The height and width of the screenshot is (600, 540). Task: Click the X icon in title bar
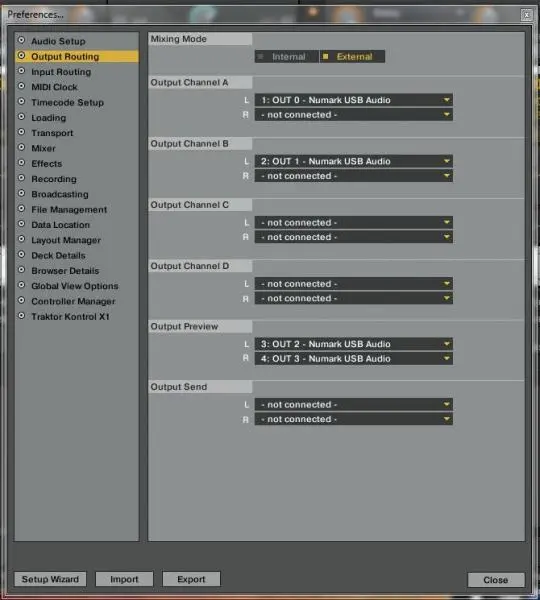click(x=527, y=15)
